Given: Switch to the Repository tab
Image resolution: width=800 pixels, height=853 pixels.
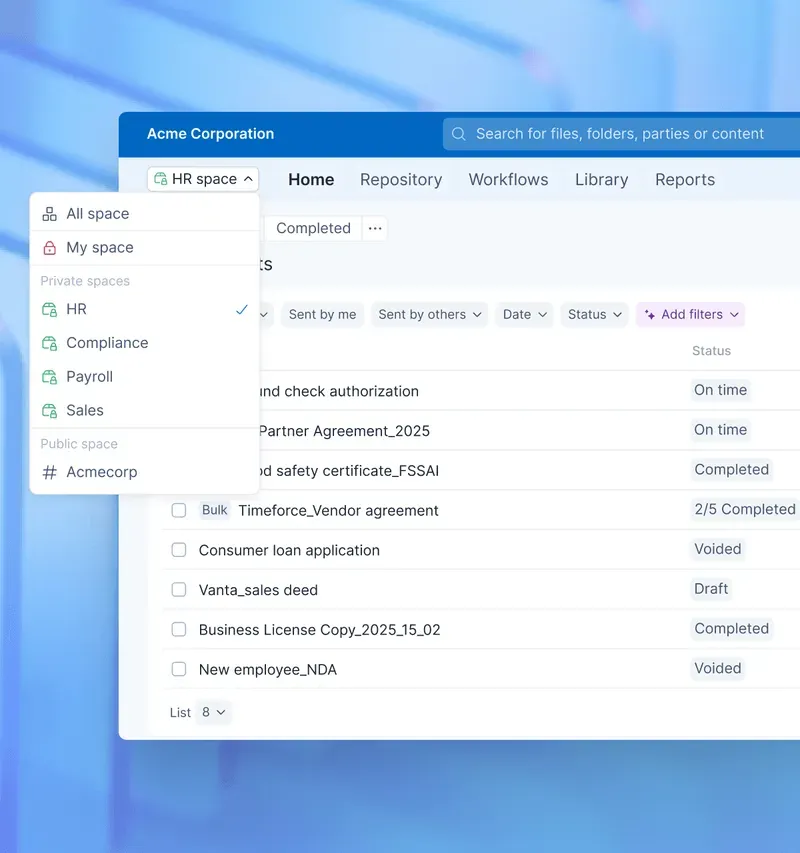Looking at the screenshot, I should [401, 179].
